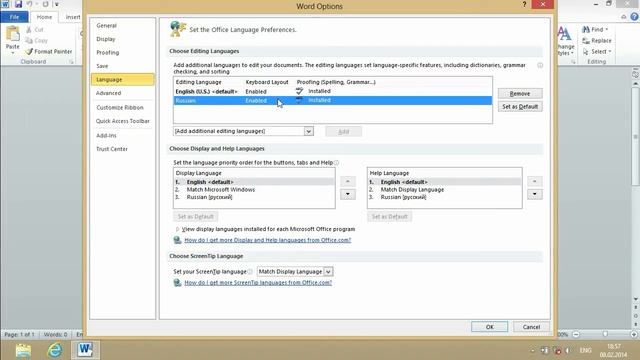Click the Minimize the Ribbon caret icon
This screenshot has width=640, height=360.
pos(623,17)
